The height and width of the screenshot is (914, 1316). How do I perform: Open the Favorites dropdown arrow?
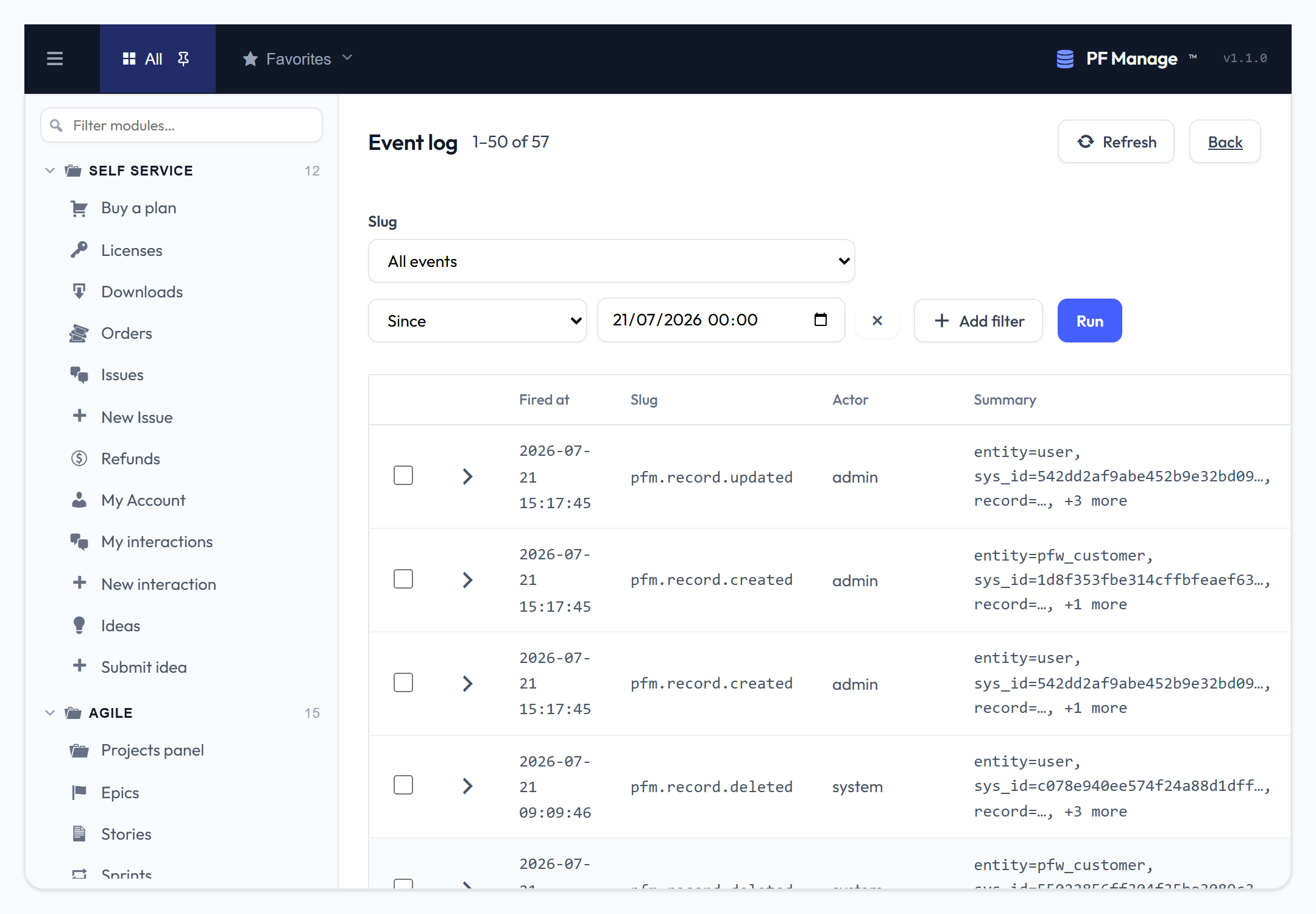pyautogui.click(x=347, y=58)
